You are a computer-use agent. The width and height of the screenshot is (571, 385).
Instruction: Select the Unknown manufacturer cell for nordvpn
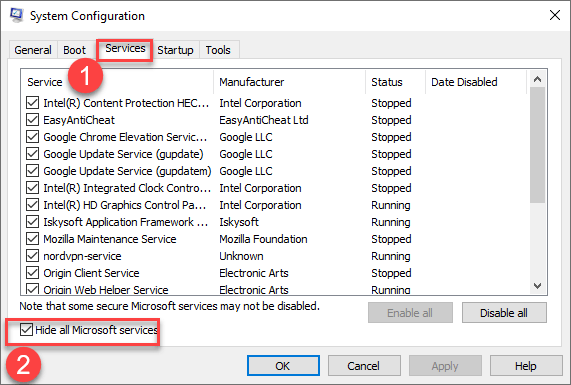tap(241, 256)
